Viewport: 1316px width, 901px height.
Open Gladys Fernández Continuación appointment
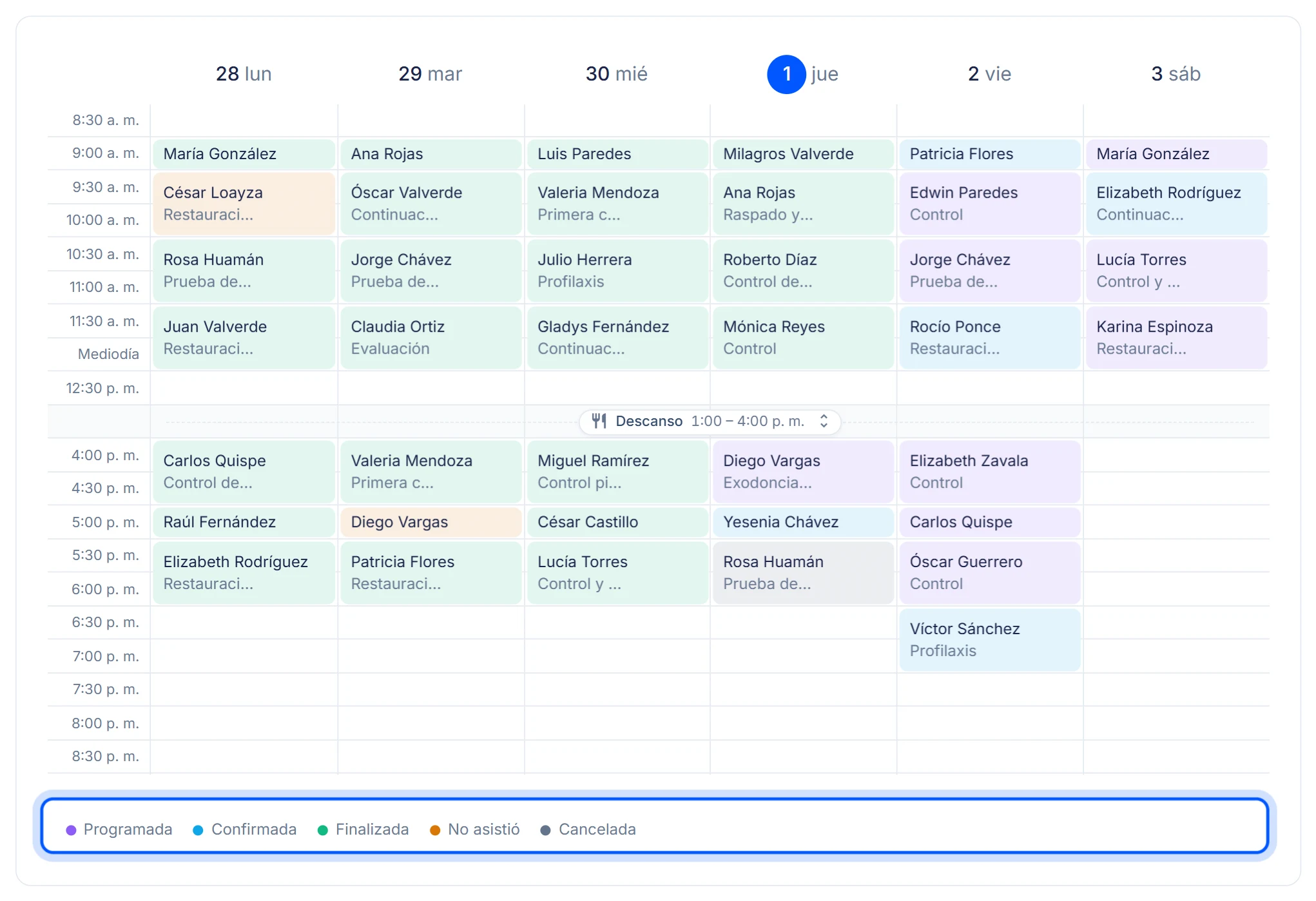click(617, 338)
